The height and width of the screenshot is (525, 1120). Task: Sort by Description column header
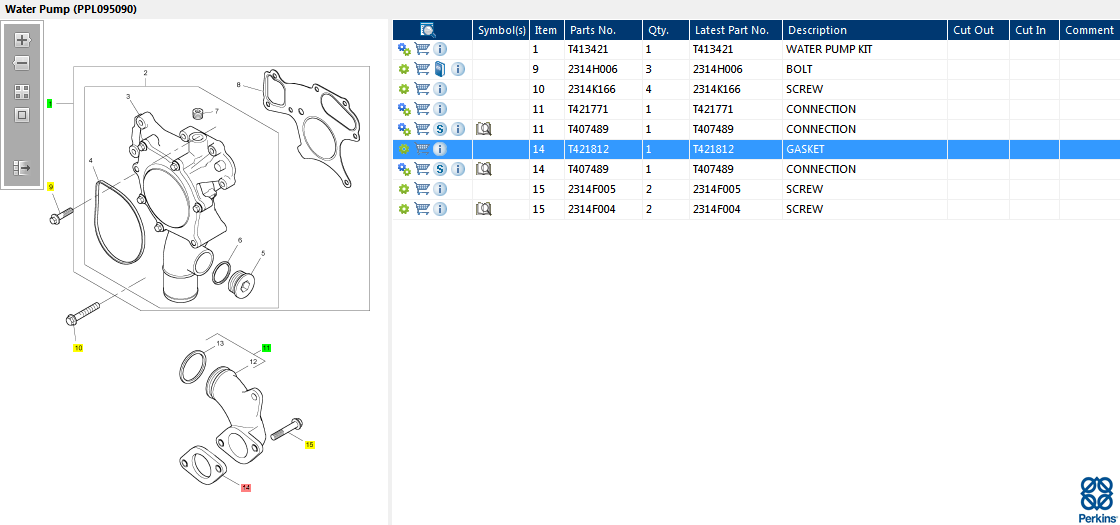click(864, 30)
